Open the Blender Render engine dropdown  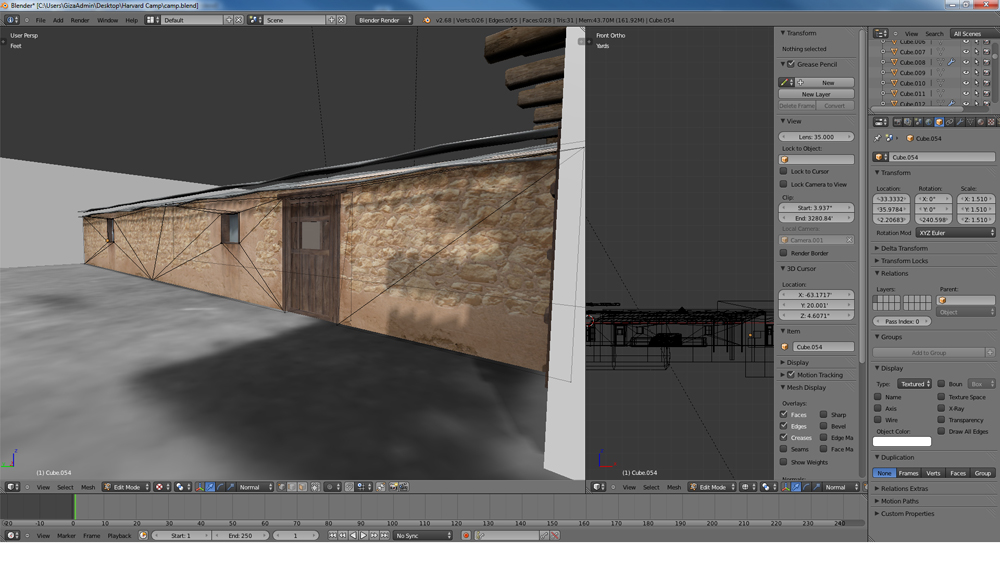(385, 20)
